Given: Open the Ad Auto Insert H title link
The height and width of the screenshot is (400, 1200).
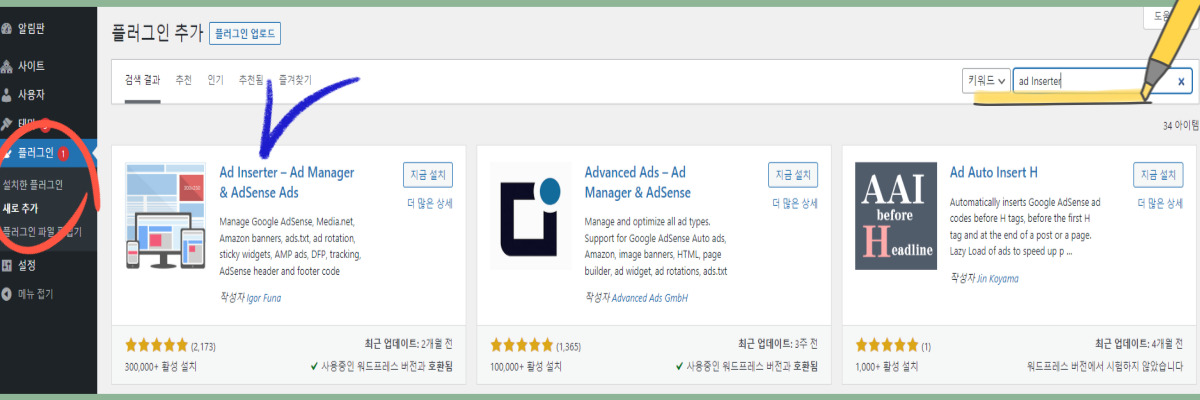Looking at the screenshot, I should [x=994, y=172].
